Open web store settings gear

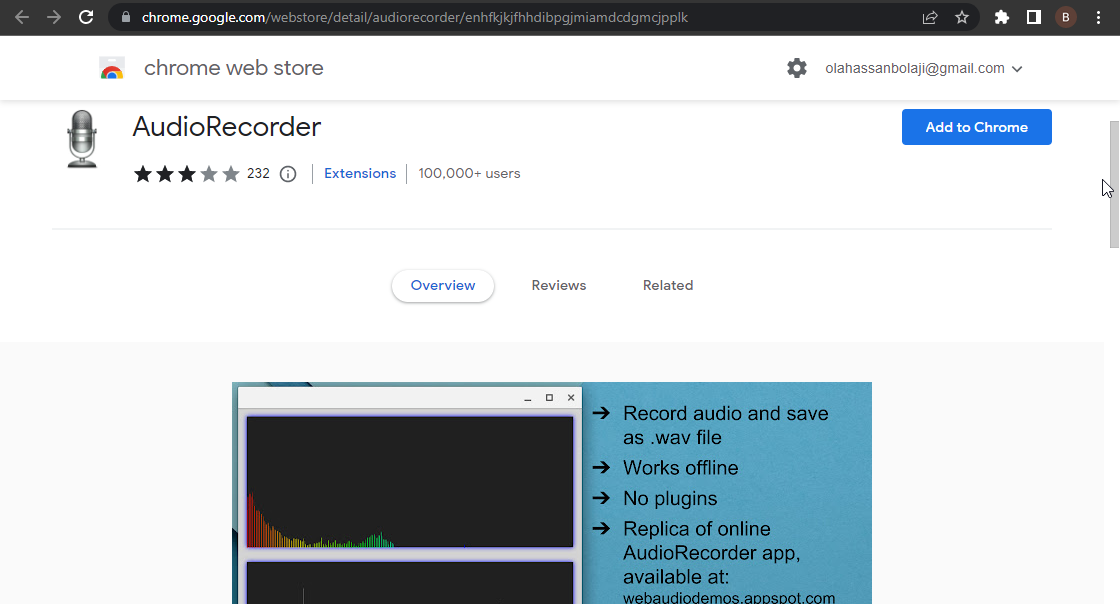tap(796, 68)
